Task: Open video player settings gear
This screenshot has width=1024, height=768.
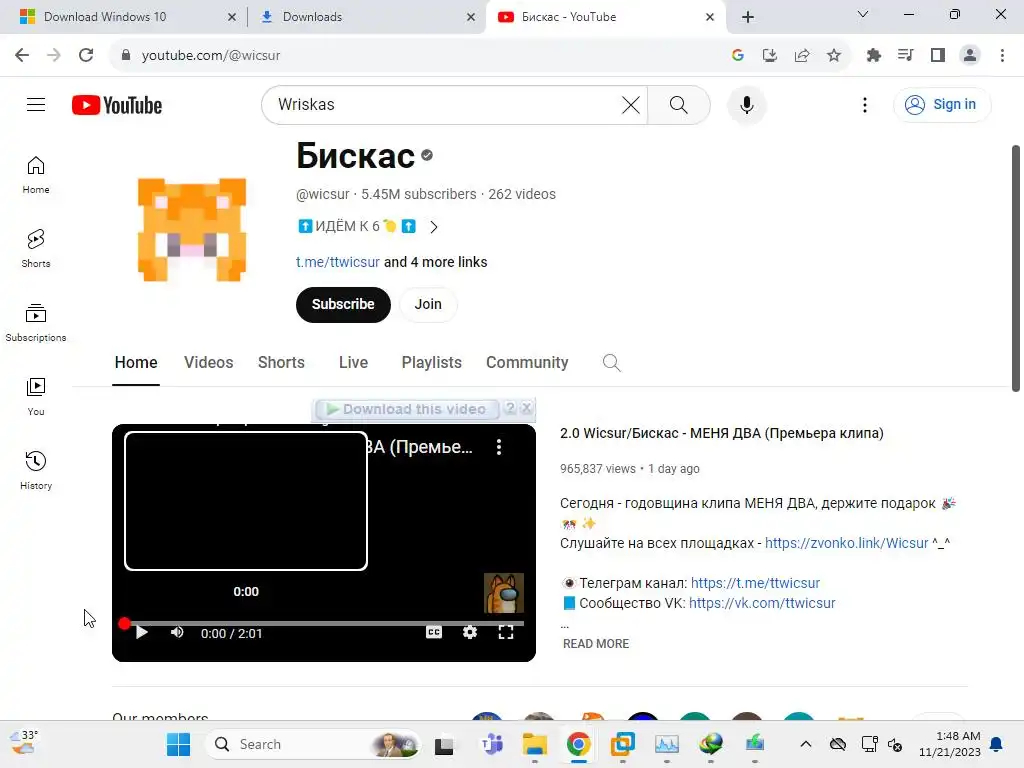Action: pyautogui.click(x=470, y=632)
